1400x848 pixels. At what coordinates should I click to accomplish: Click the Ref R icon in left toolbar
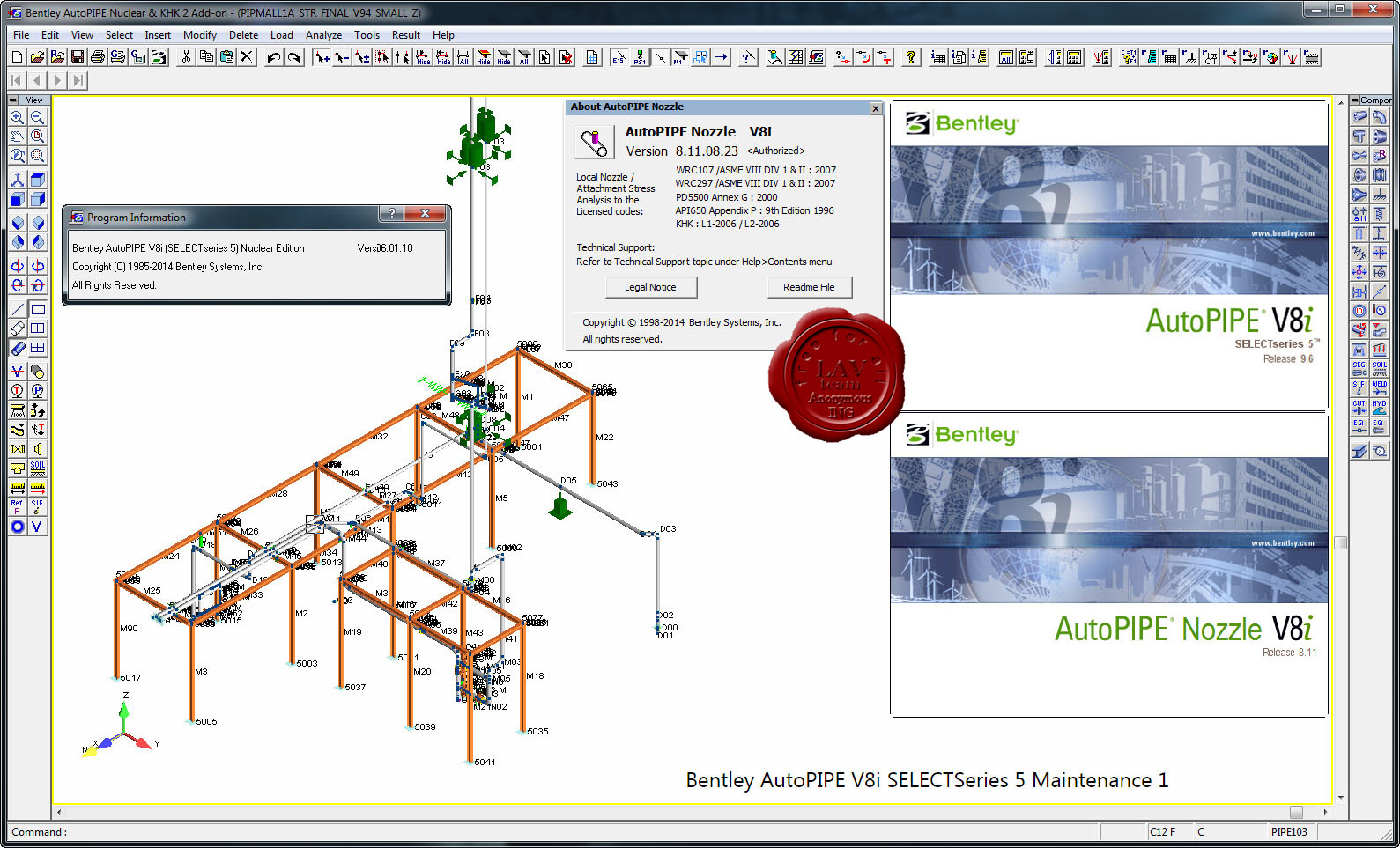pyautogui.click(x=17, y=506)
